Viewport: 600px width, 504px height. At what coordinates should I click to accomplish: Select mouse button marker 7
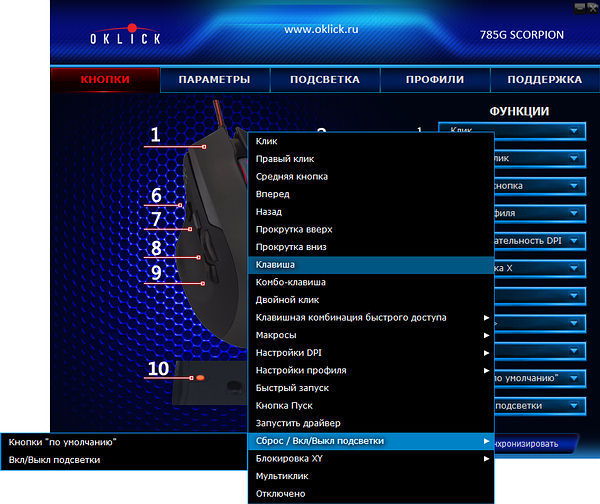189,230
